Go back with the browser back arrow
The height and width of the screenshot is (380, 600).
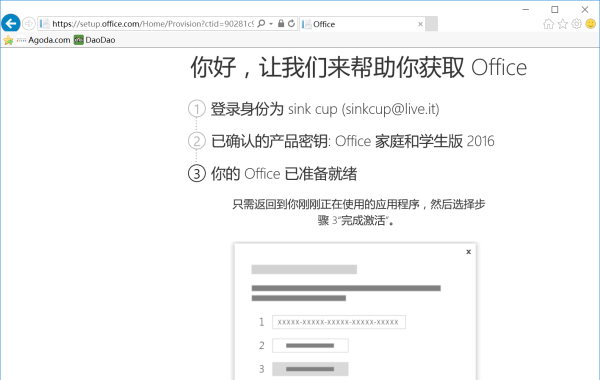pyautogui.click(x=11, y=23)
